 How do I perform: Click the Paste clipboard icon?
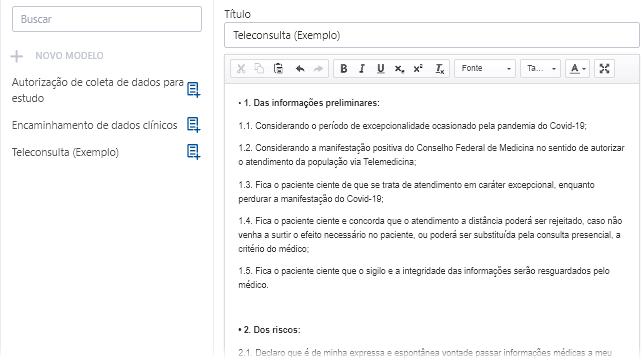tap(278, 69)
